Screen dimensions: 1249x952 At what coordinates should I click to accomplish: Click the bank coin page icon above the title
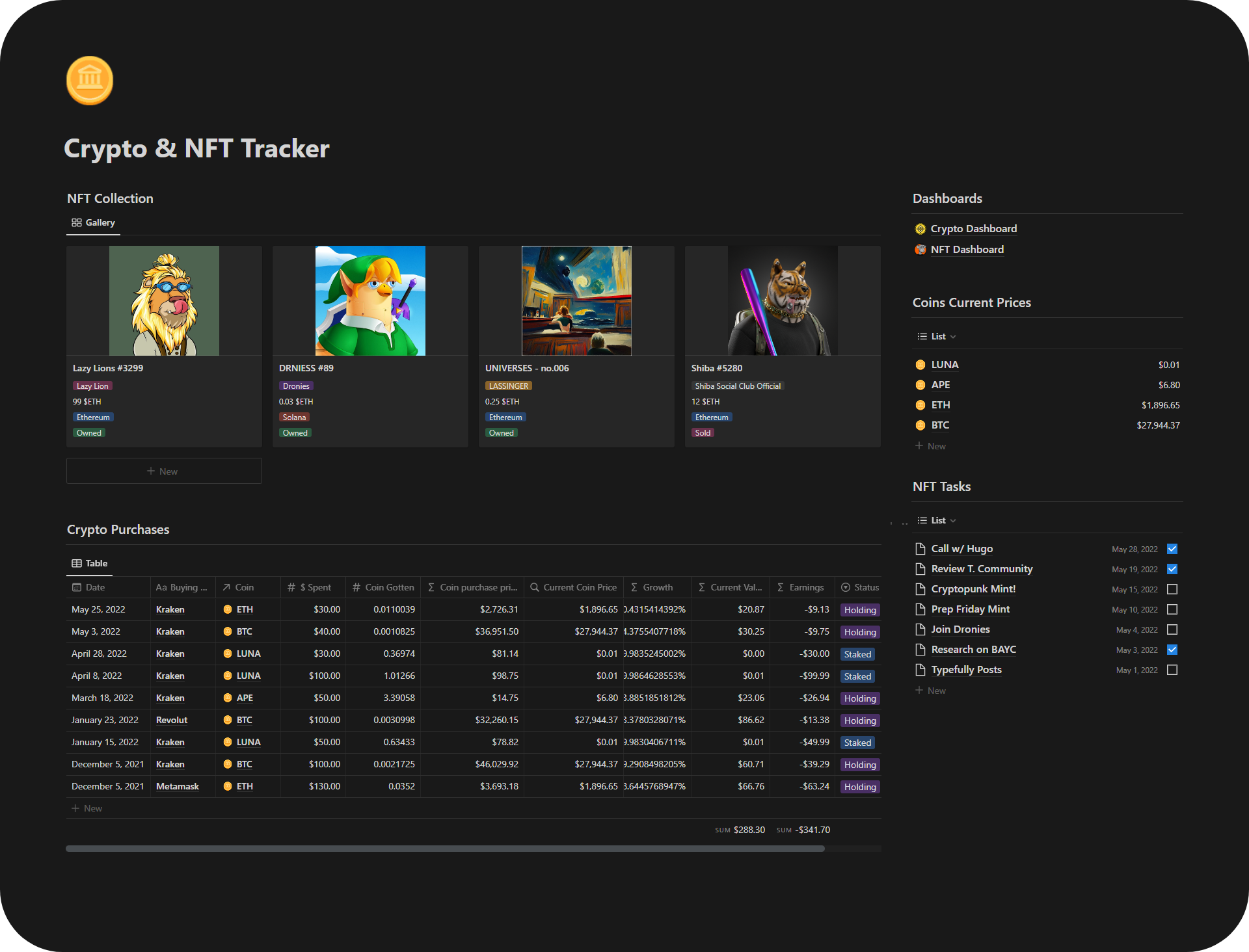point(90,80)
